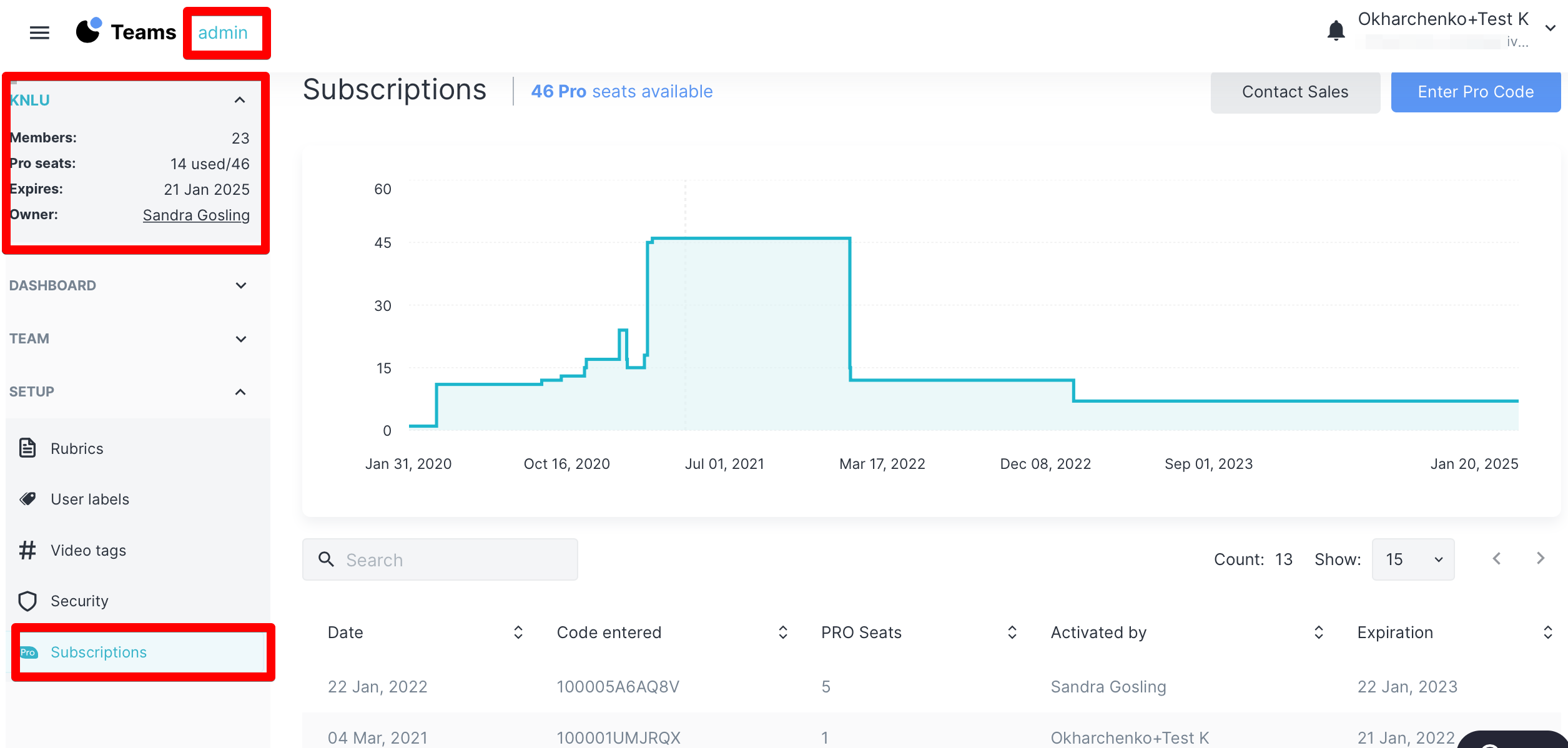Toggle sorting on the Expiration column
1568x748 pixels.
(x=1547, y=632)
